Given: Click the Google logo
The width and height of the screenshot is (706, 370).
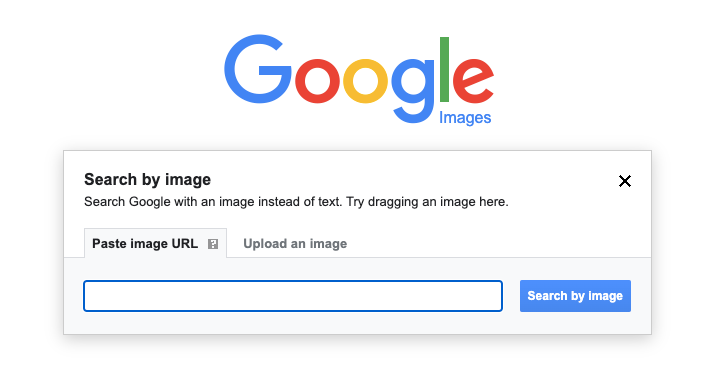Looking at the screenshot, I should point(359,80).
